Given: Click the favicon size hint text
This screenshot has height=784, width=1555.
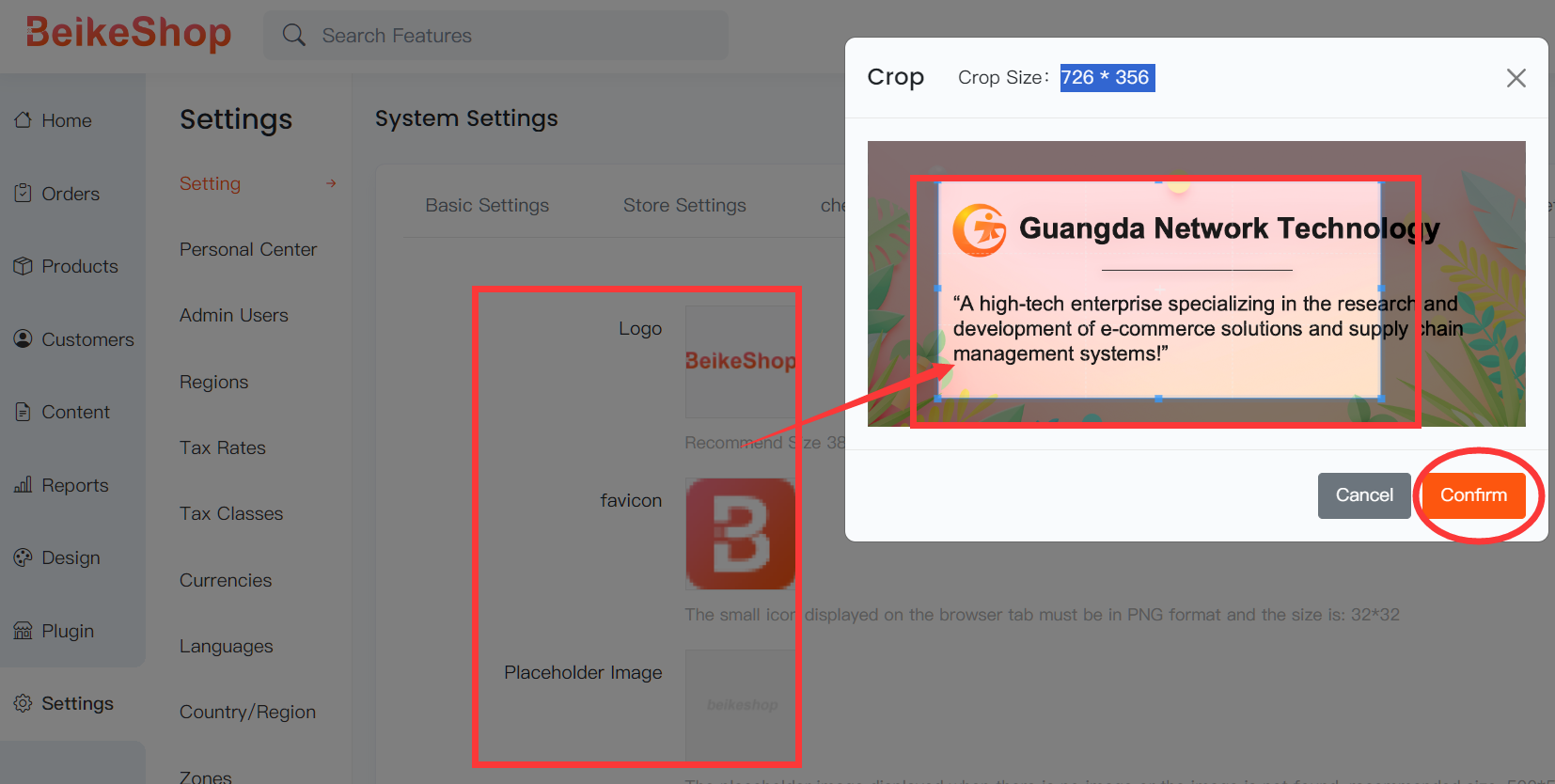Looking at the screenshot, I should click(x=1042, y=615).
